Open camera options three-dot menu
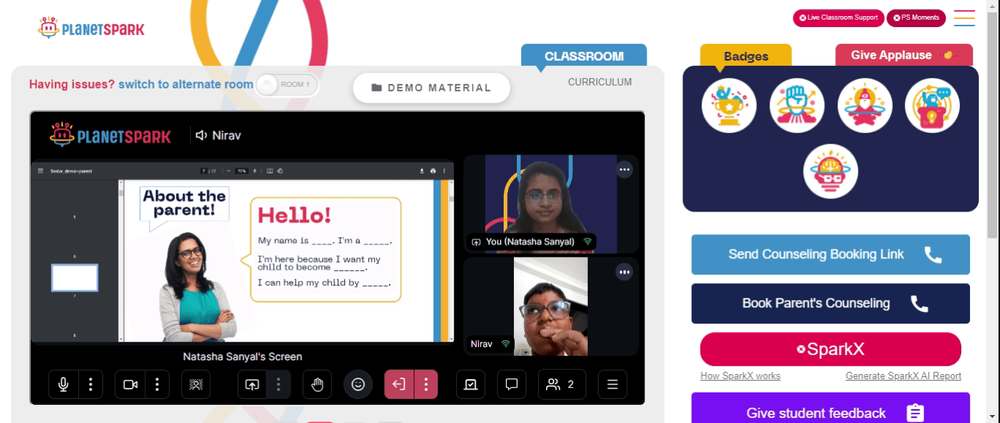Image resolution: width=1000 pixels, height=423 pixels. coord(157,385)
